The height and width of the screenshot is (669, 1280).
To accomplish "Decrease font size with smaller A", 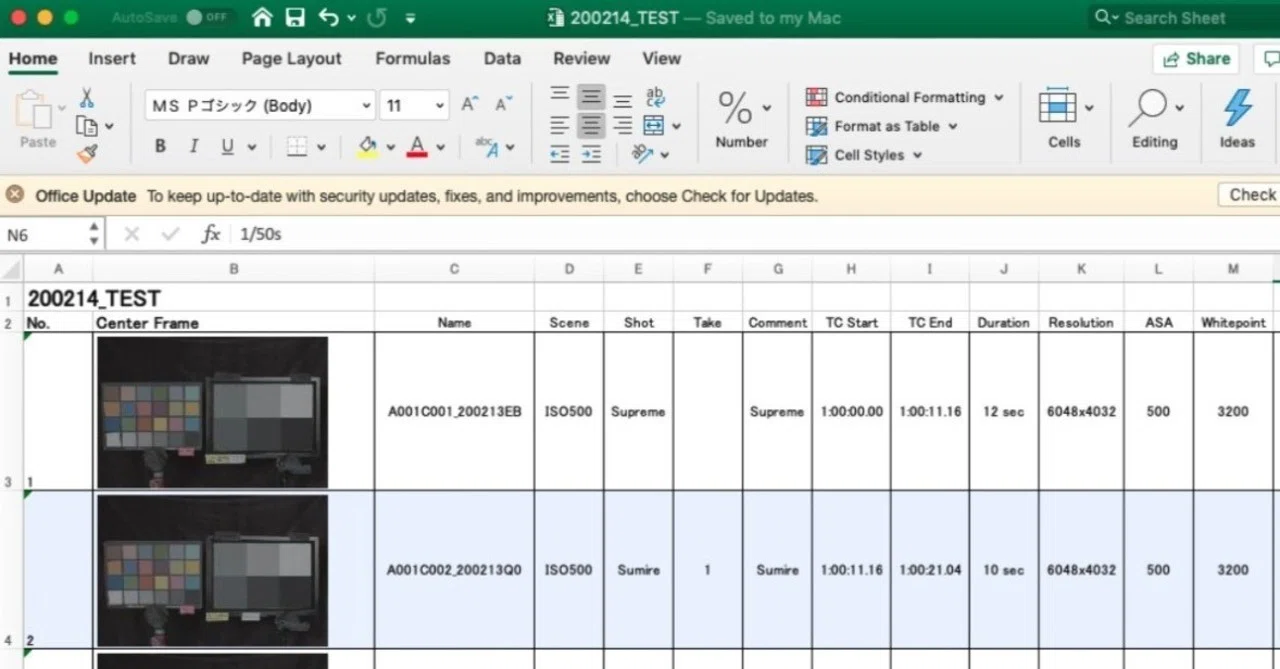I will click(503, 104).
